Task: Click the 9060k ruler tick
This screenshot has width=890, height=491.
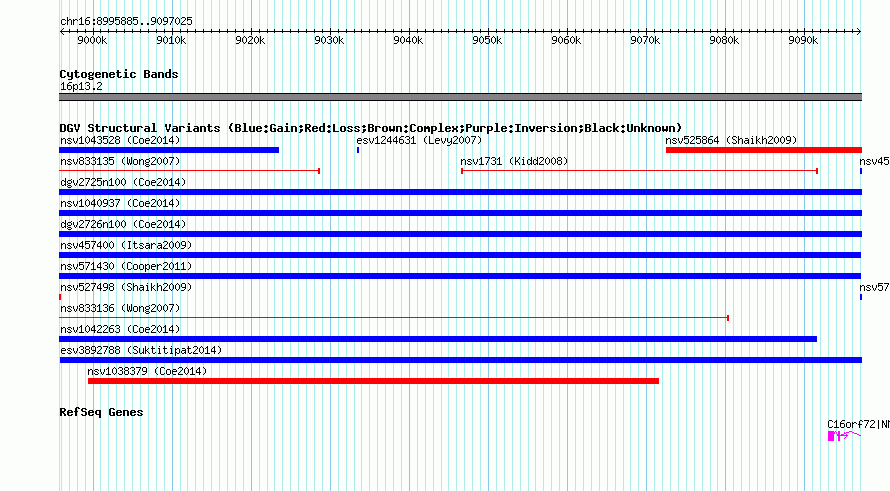Action: click(566, 40)
